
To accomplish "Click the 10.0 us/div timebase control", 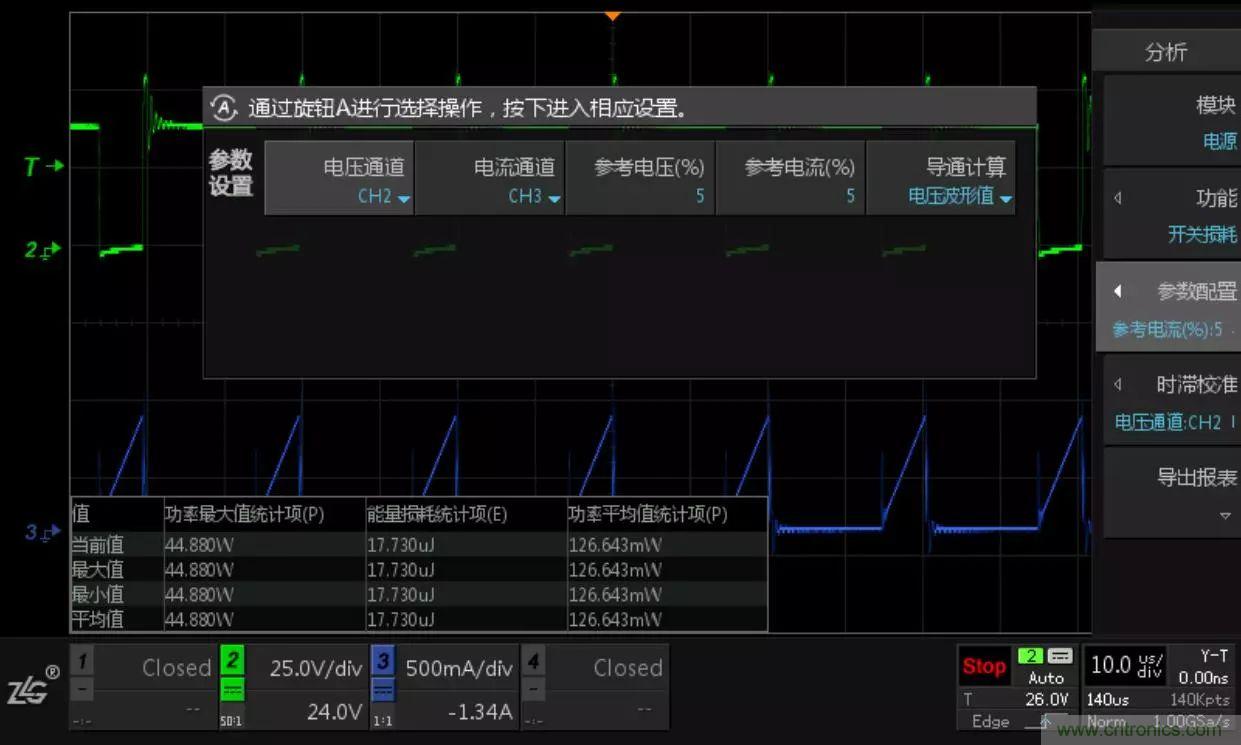I will click(x=1124, y=665).
